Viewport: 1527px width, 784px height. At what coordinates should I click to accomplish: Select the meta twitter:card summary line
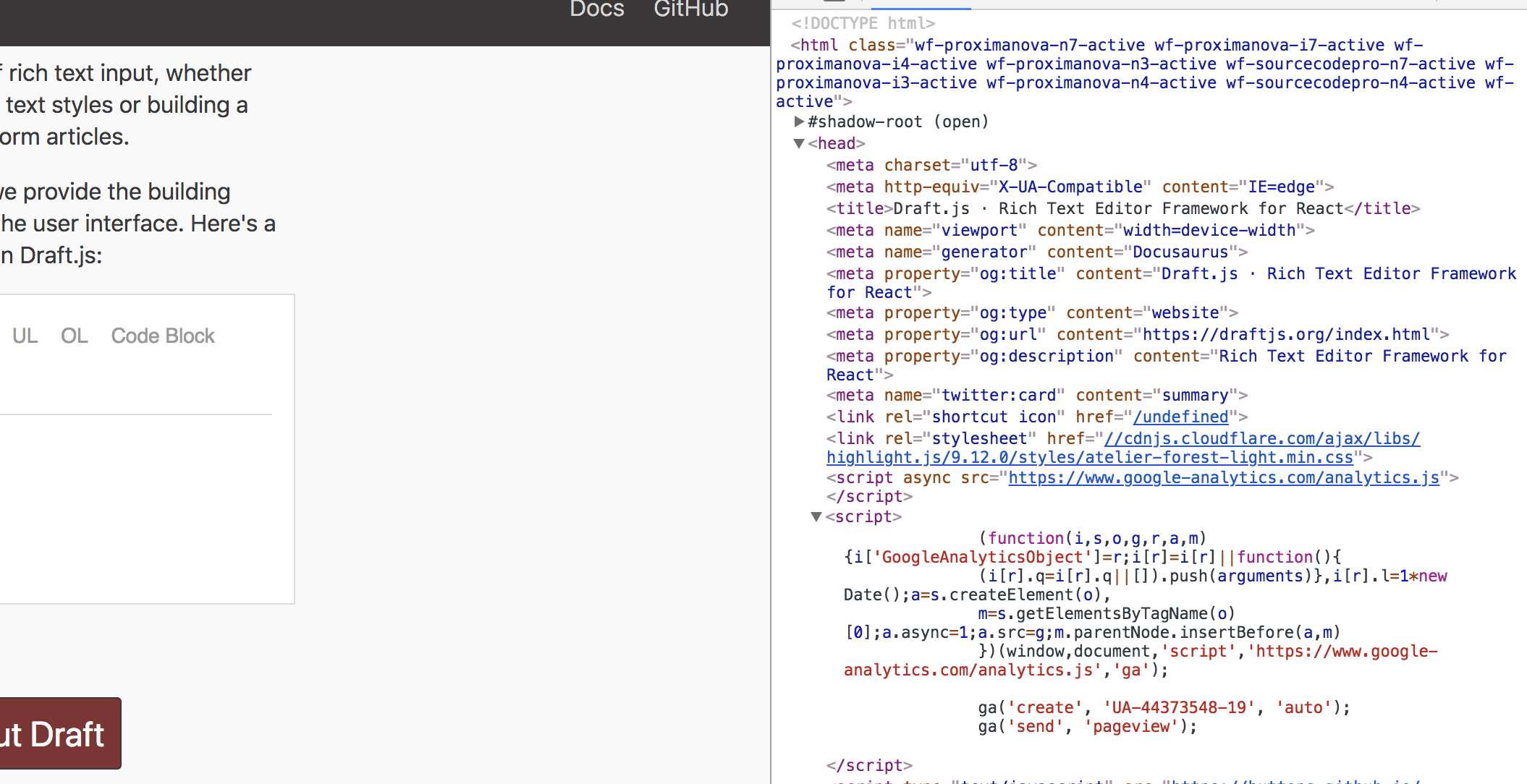(1037, 395)
